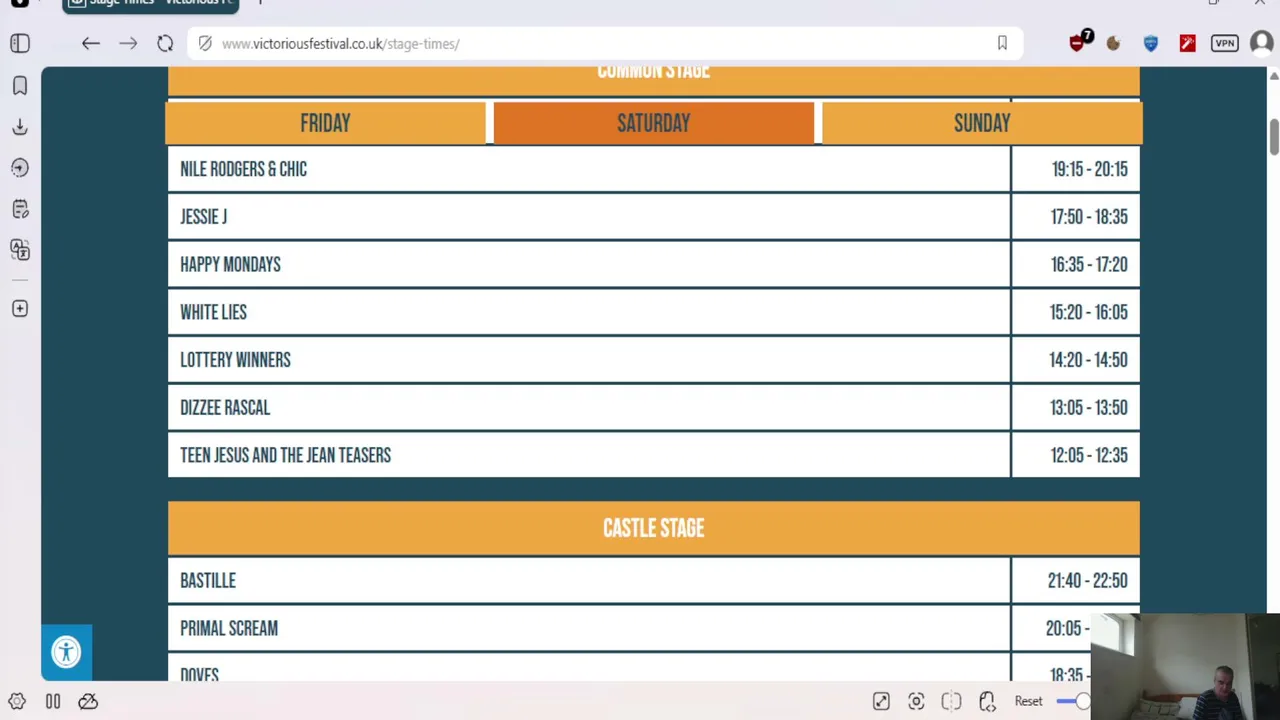
Task: Open browser settings gear in status bar
Action: (17, 702)
